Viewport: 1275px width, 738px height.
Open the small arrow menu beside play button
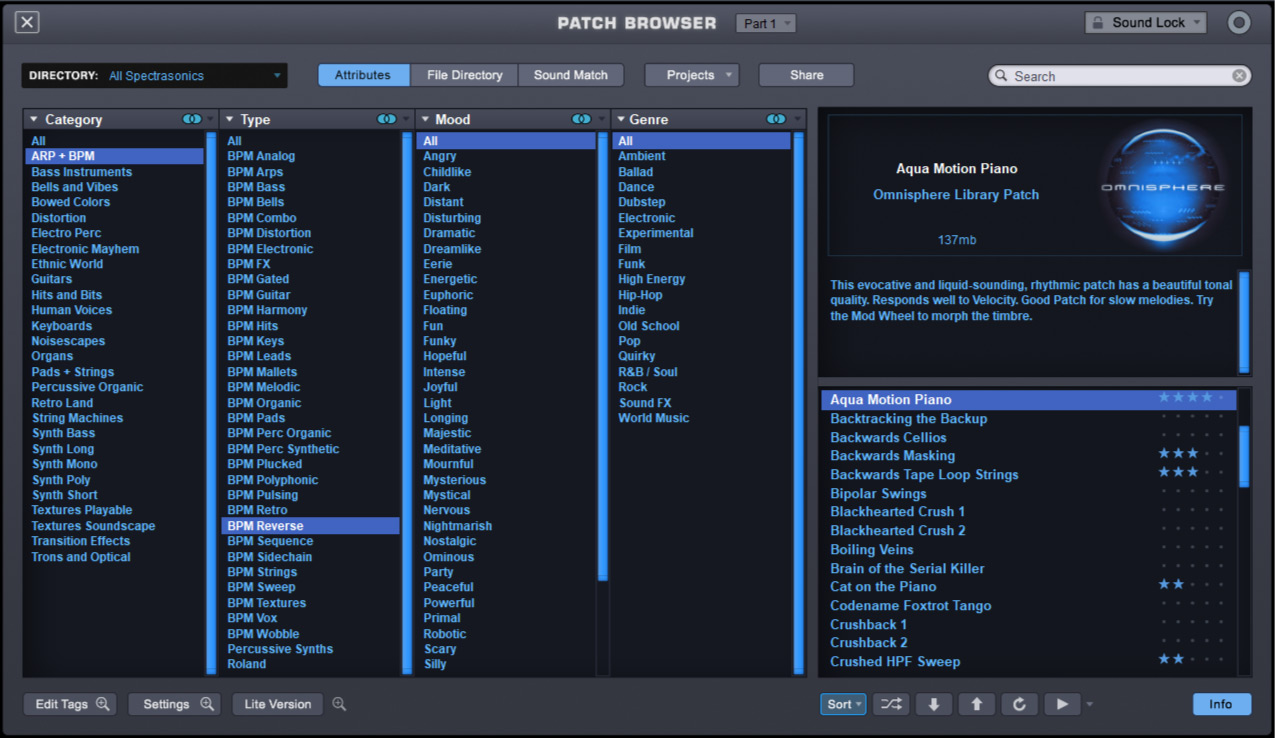(1090, 705)
